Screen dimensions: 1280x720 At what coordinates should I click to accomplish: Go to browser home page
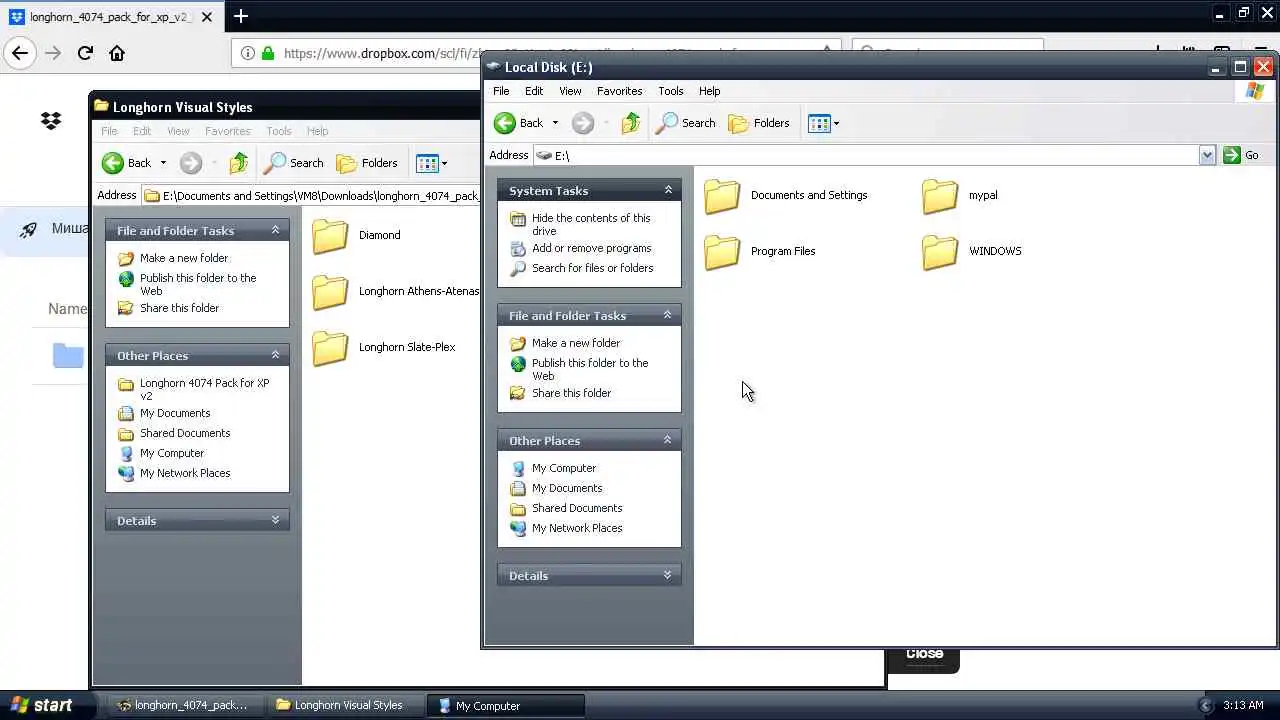[x=117, y=53]
